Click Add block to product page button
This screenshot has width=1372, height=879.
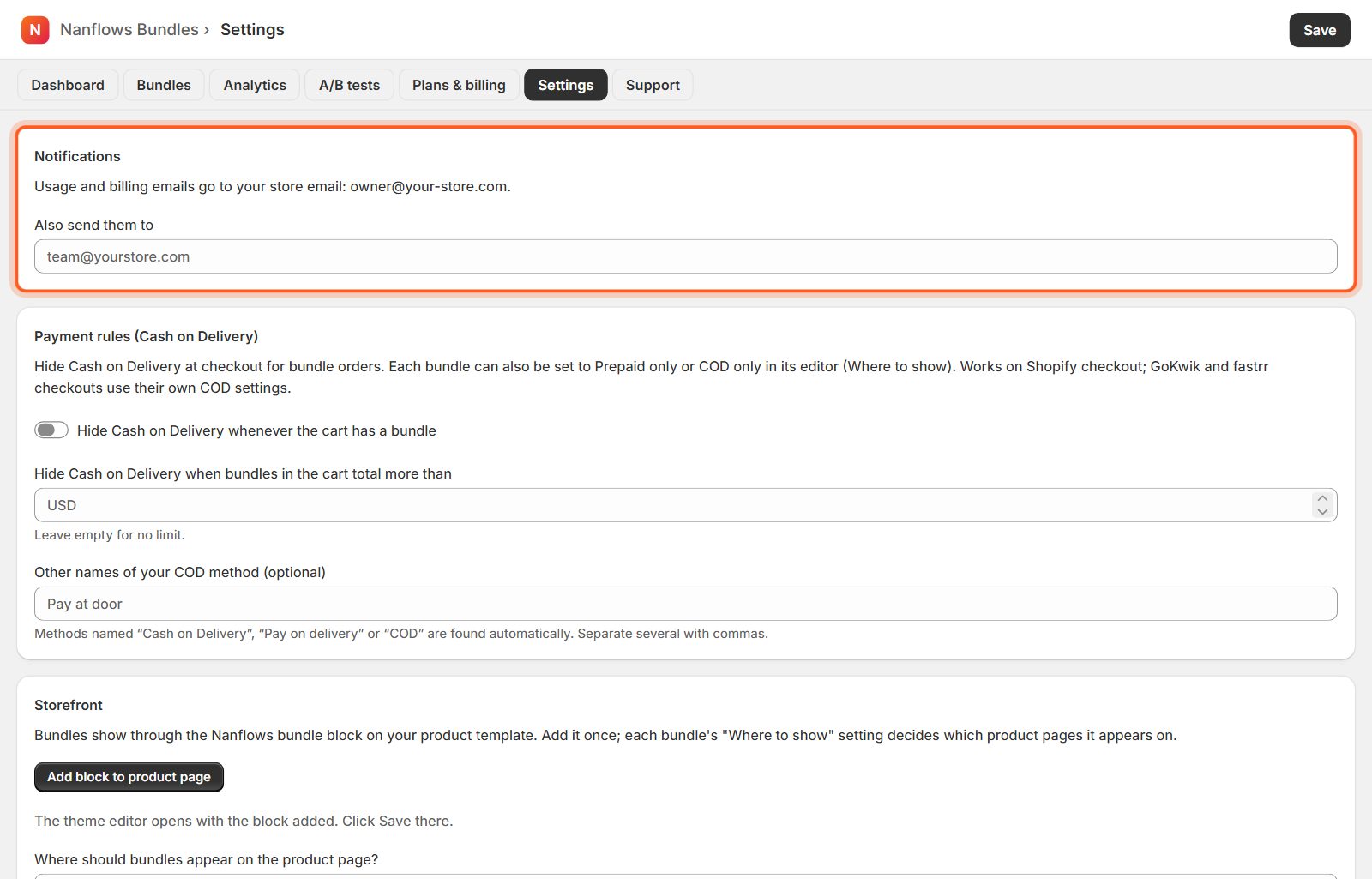click(x=129, y=777)
